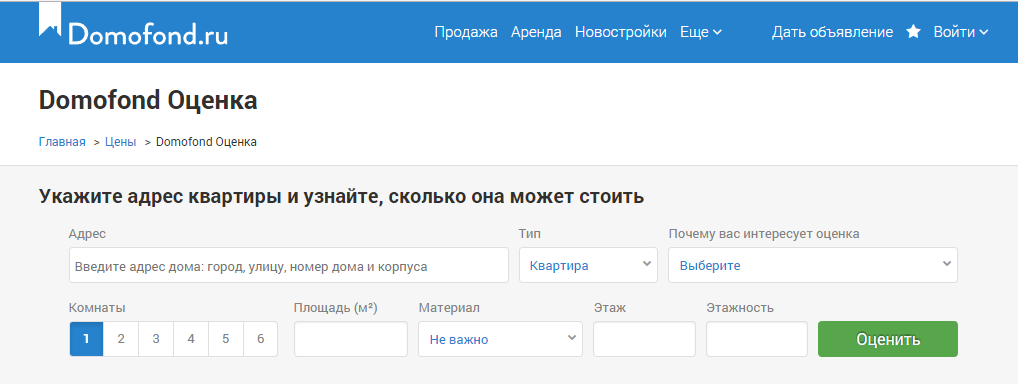Click Дать объявление link
The image size is (1018, 384).
point(832,32)
